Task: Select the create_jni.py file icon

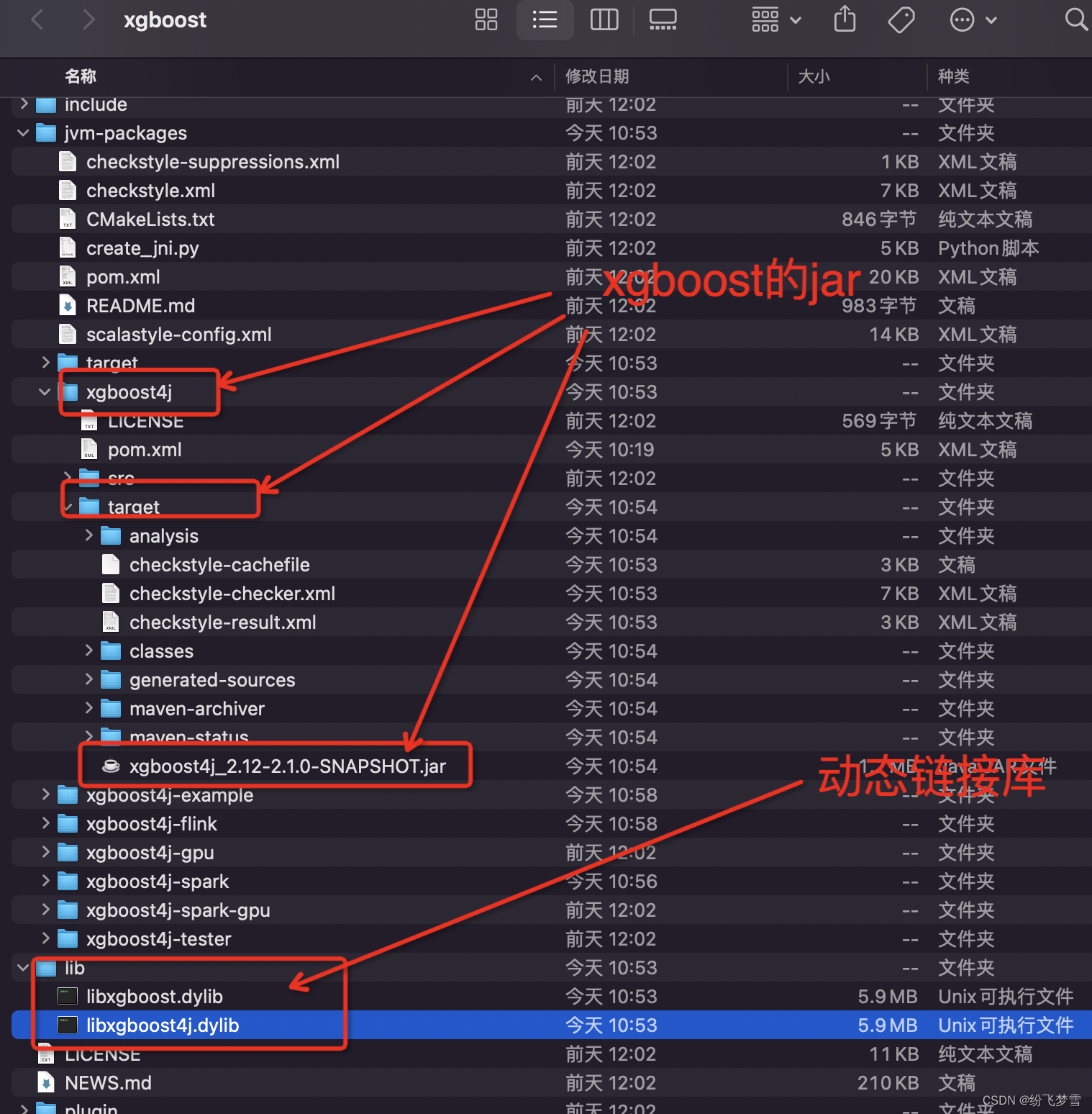Action: (68, 248)
